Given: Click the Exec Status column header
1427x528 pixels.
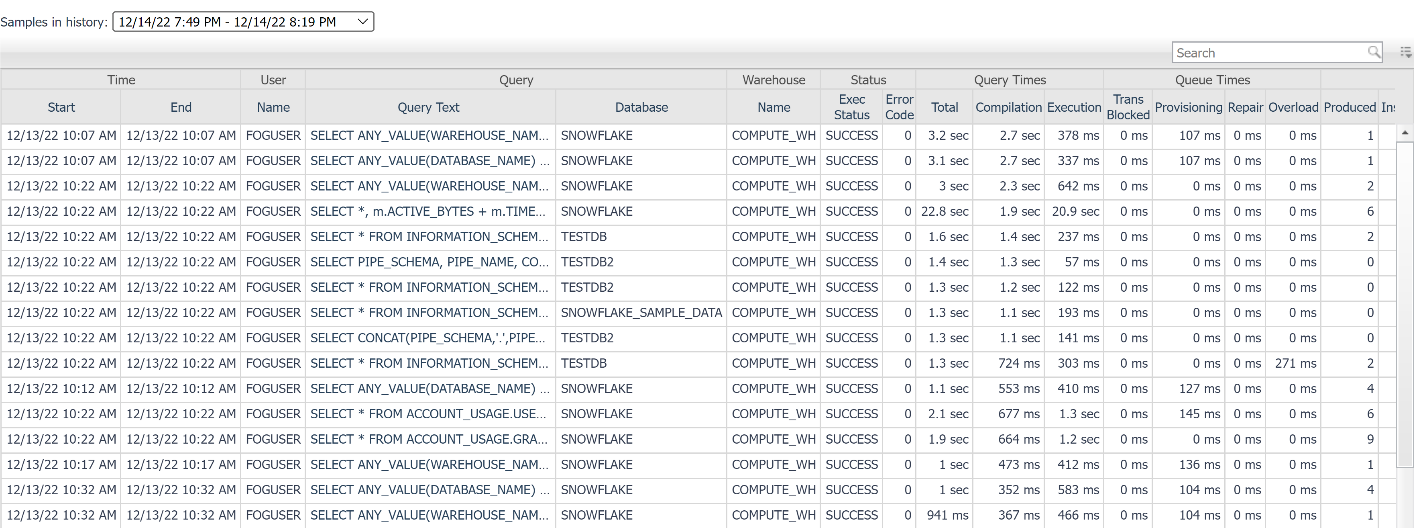Looking at the screenshot, I should (851, 107).
